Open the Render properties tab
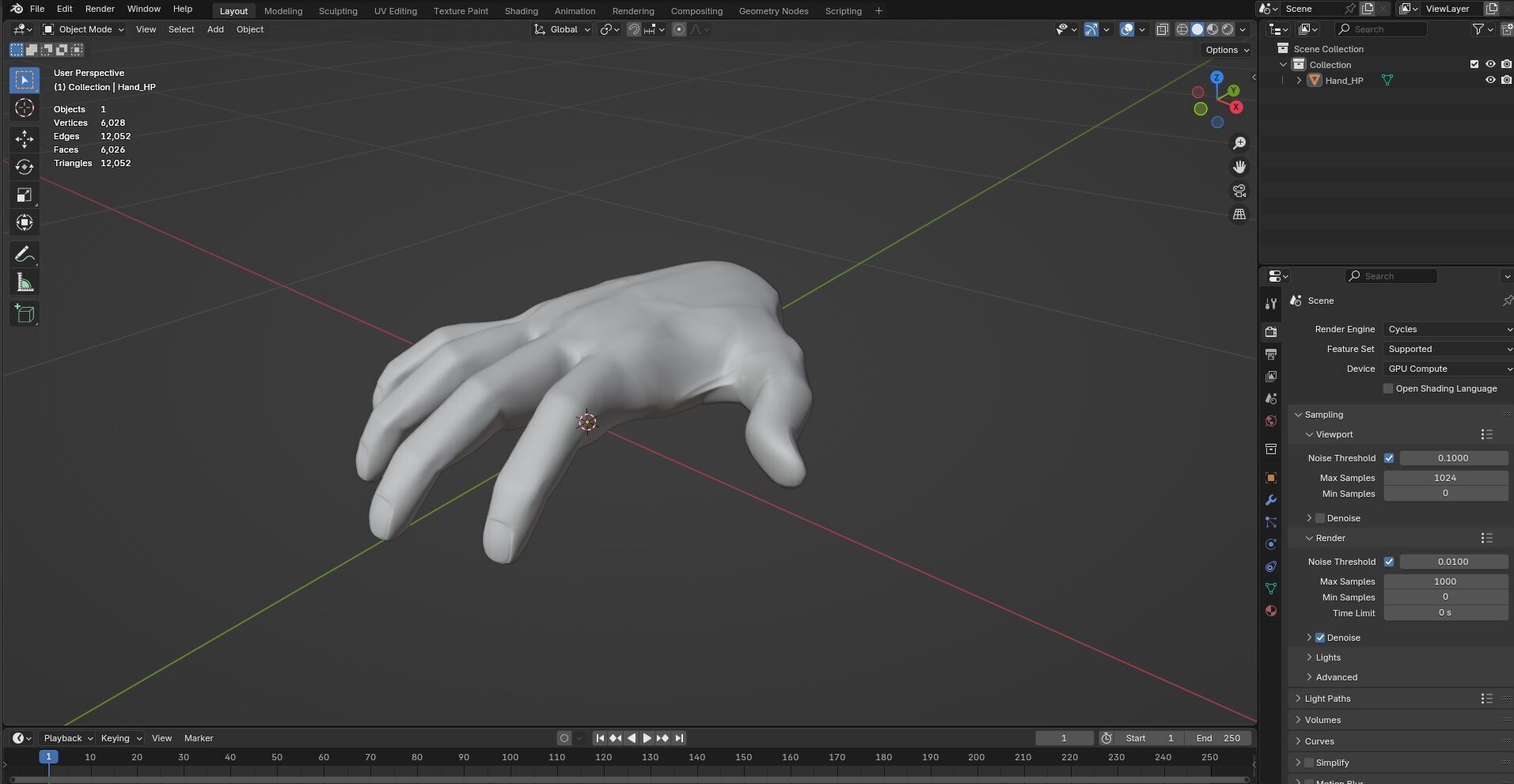This screenshot has width=1514, height=784. (1271, 331)
